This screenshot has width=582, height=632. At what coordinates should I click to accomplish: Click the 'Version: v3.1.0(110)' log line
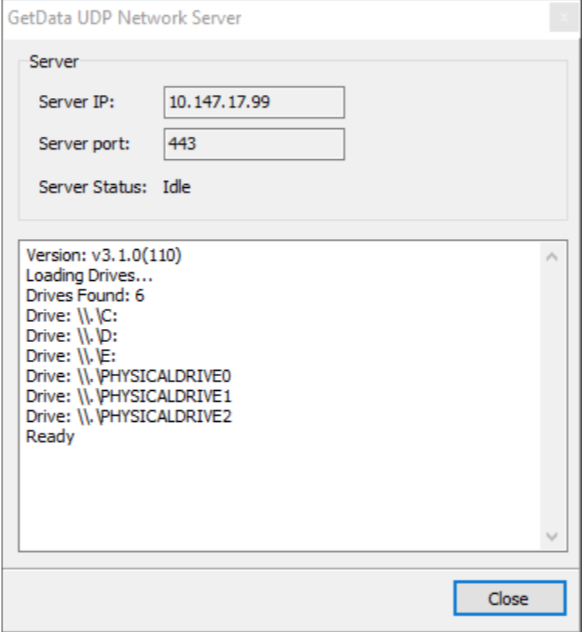(x=104, y=255)
